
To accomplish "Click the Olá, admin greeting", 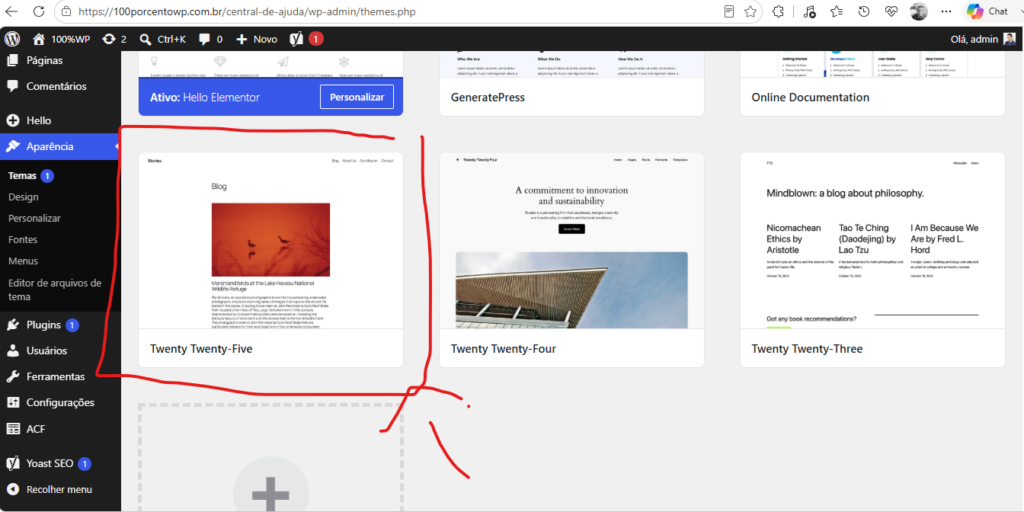I will coord(974,39).
